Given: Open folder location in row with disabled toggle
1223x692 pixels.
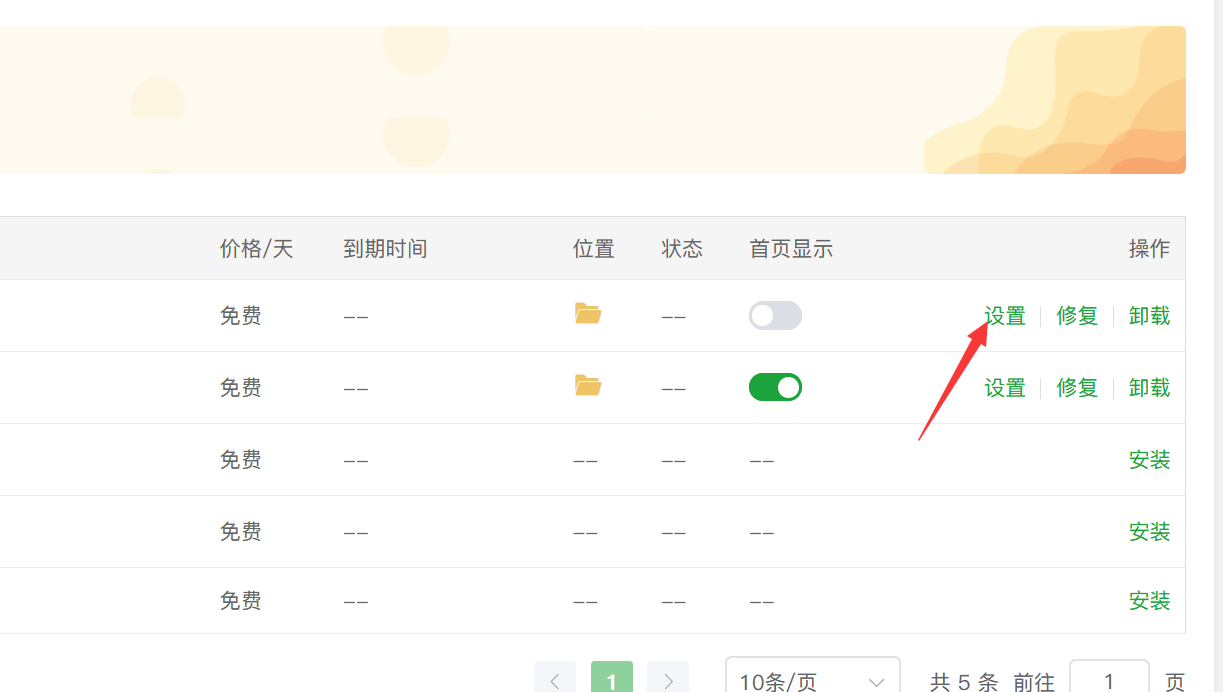Looking at the screenshot, I should (588, 314).
